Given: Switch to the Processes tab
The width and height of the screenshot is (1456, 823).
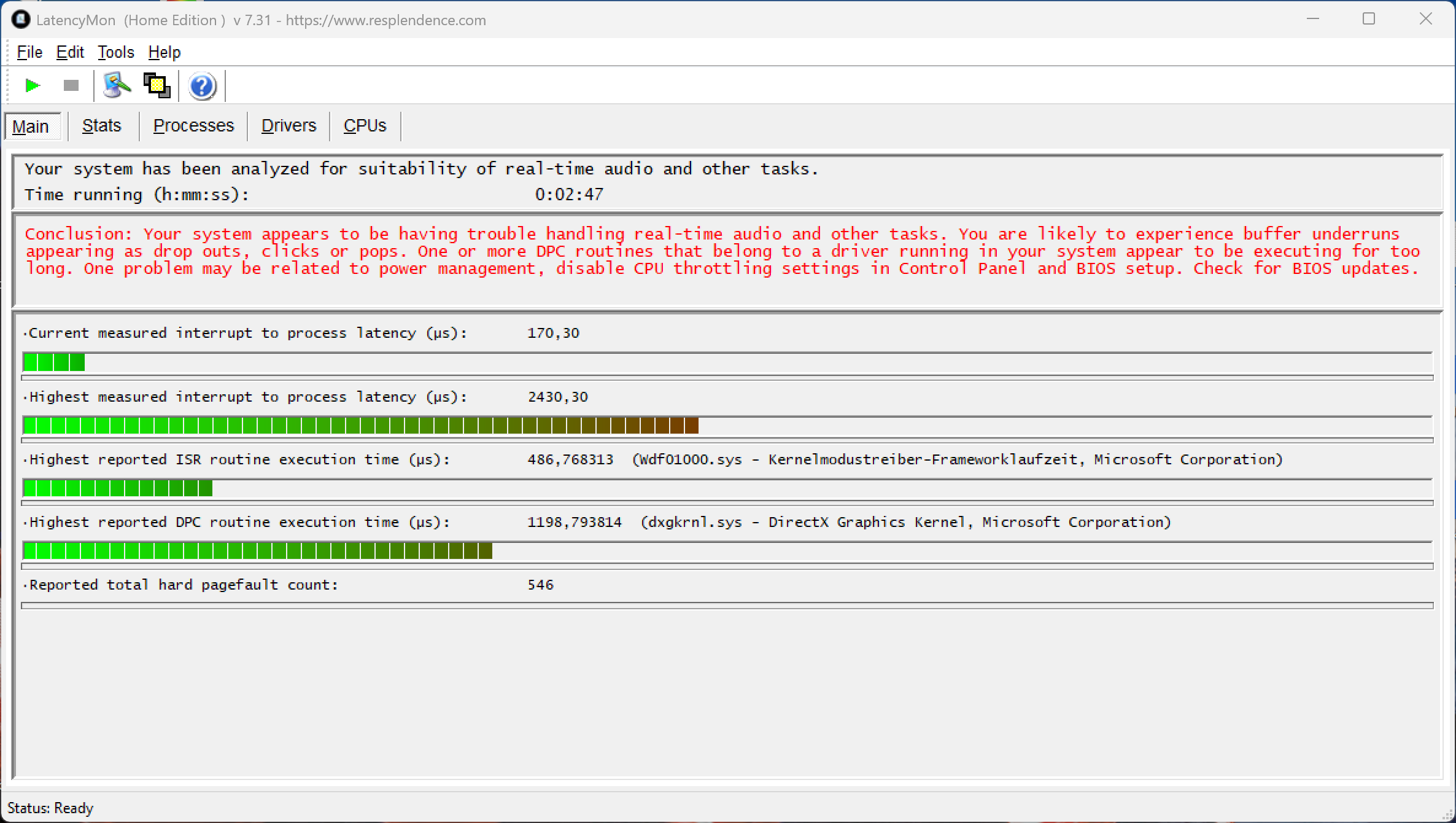Looking at the screenshot, I should tap(193, 126).
